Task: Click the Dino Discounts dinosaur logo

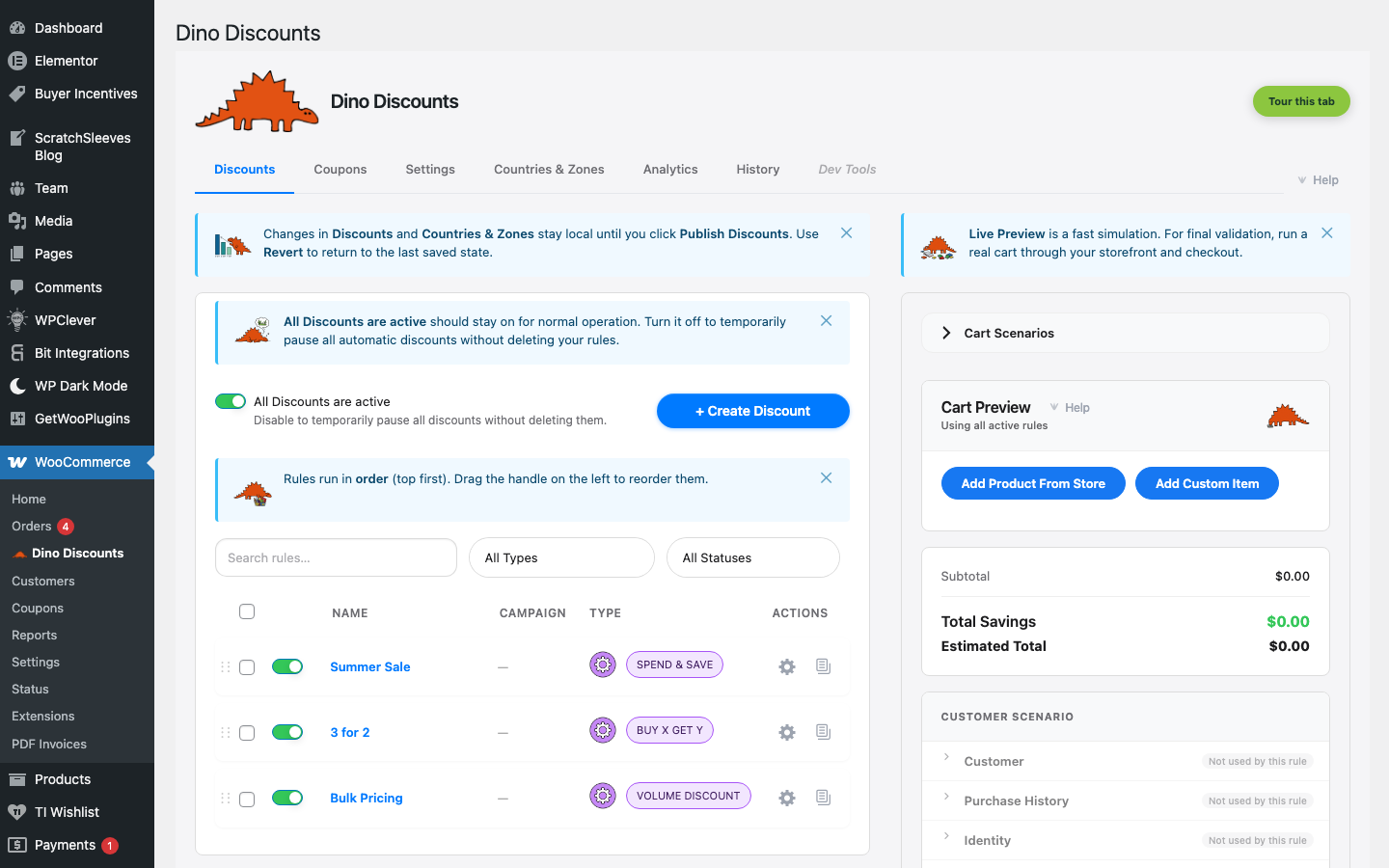Action: pos(257,101)
